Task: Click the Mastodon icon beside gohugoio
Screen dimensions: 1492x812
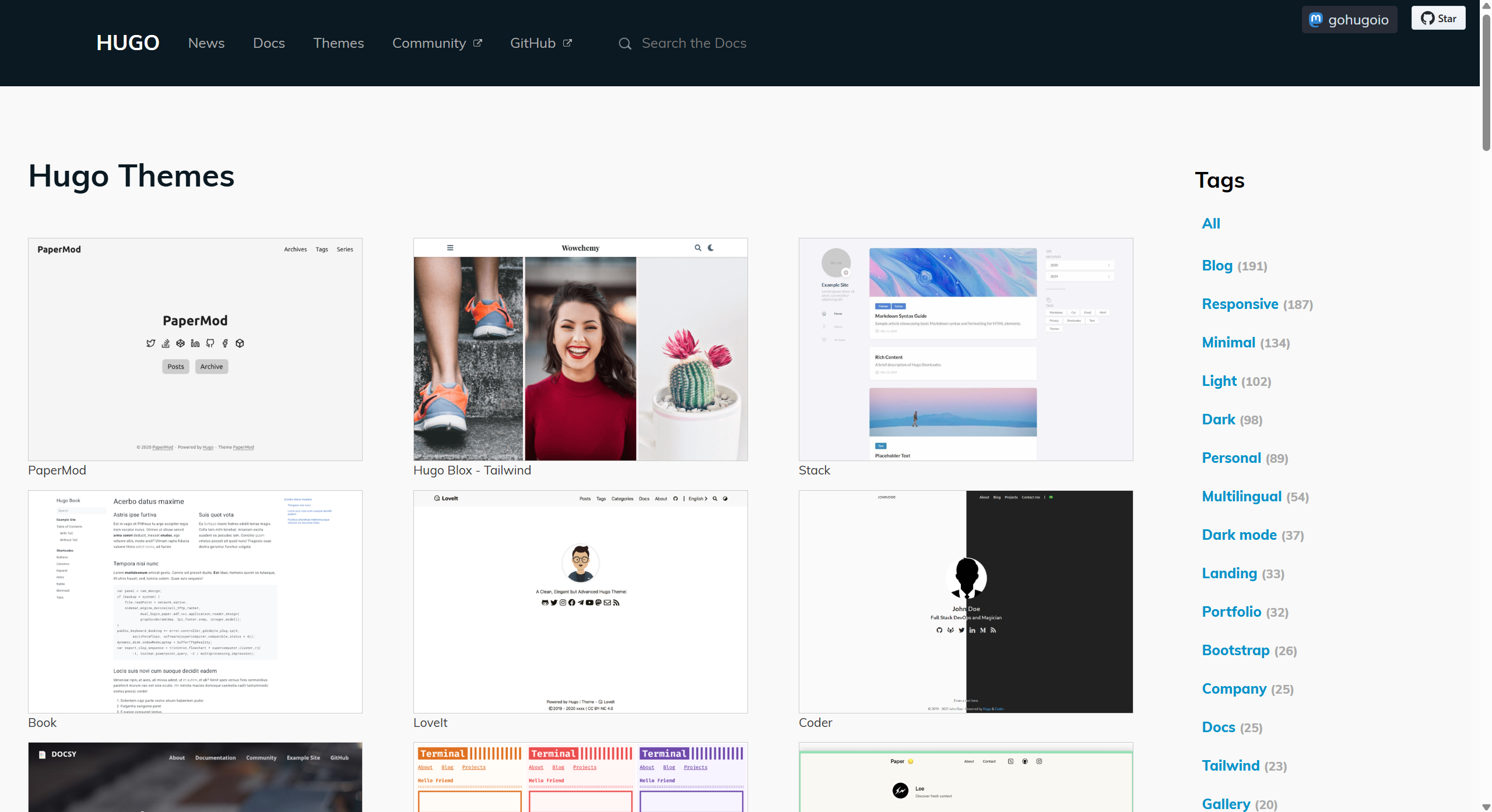Action: click(1315, 20)
